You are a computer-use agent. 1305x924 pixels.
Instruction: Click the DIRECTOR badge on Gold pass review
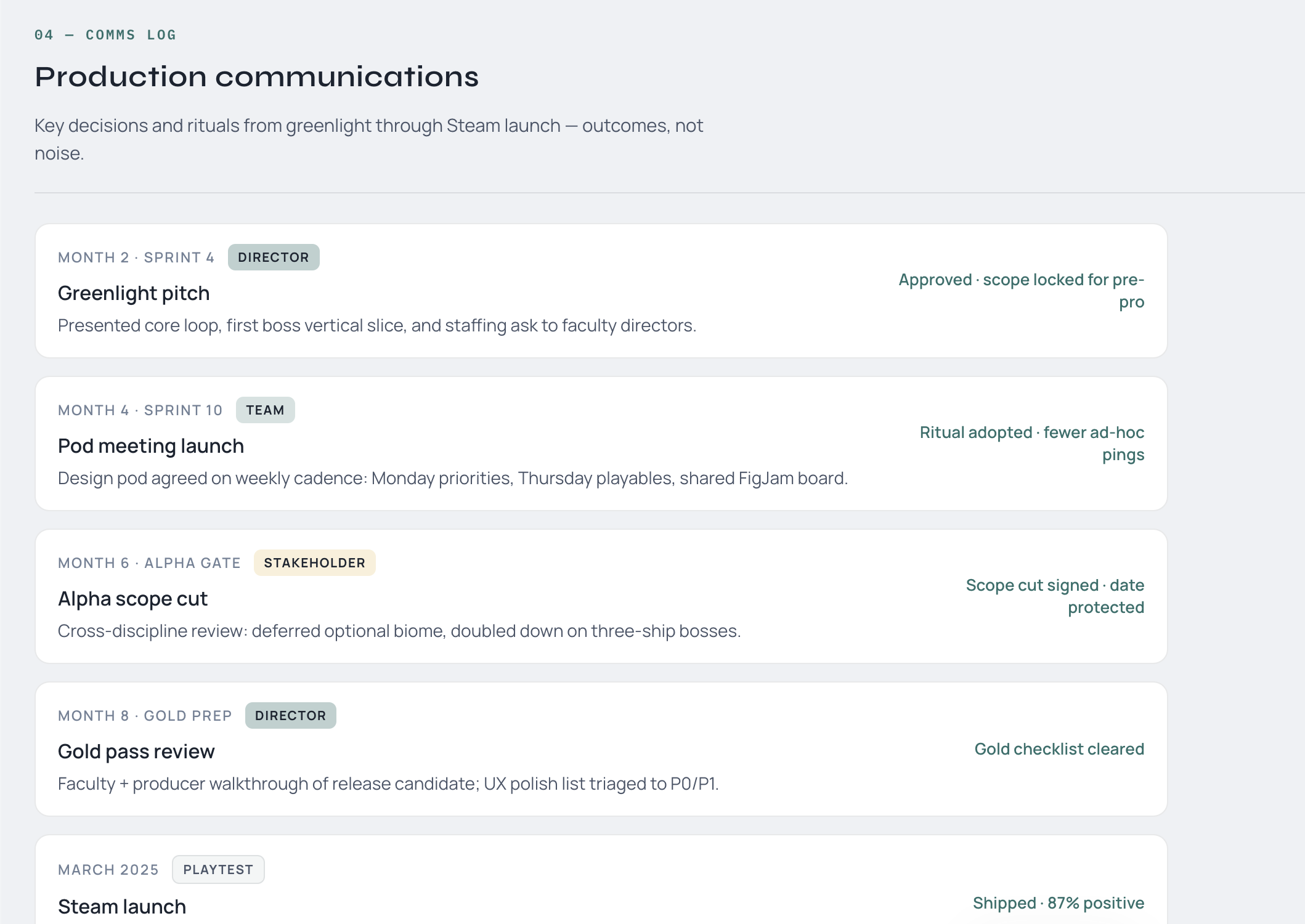click(x=290, y=716)
